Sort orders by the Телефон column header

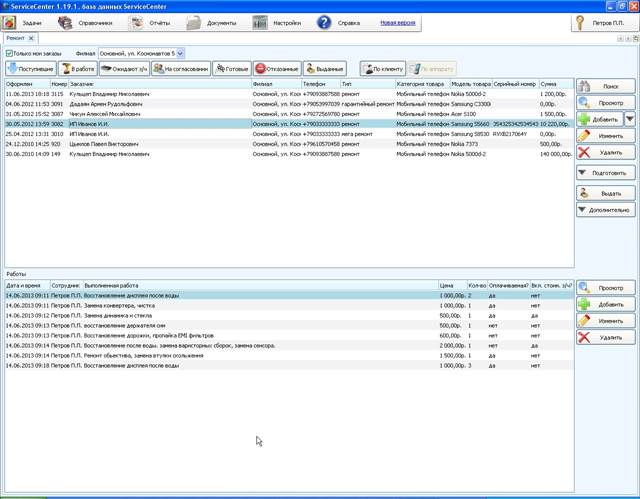pyautogui.click(x=321, y=84)
